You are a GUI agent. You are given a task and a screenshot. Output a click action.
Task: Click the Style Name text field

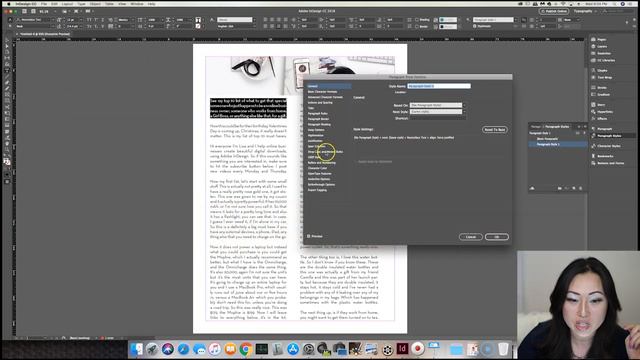pyautogui.click(x=439, y=86)
